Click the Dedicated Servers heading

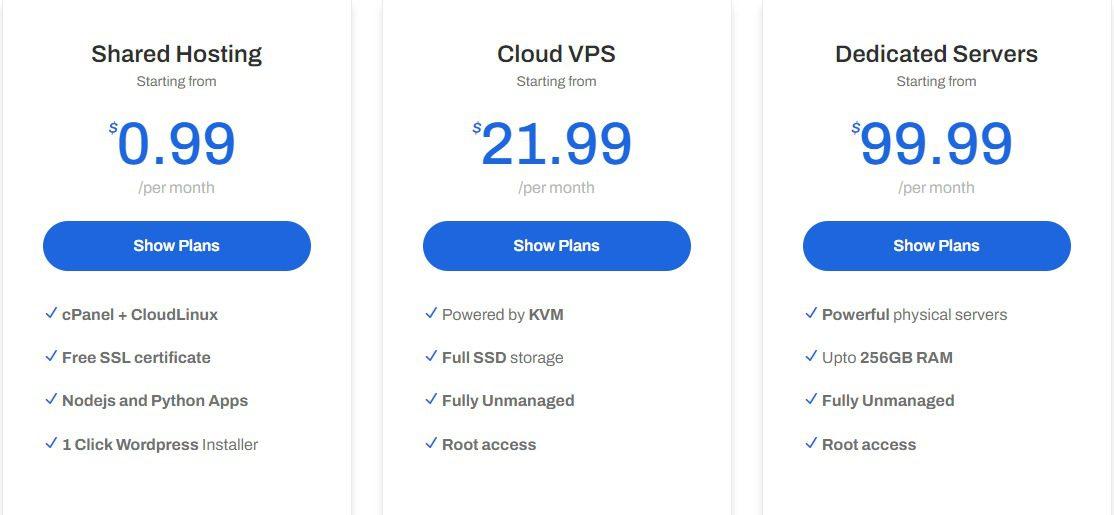[x=936, y=54]
